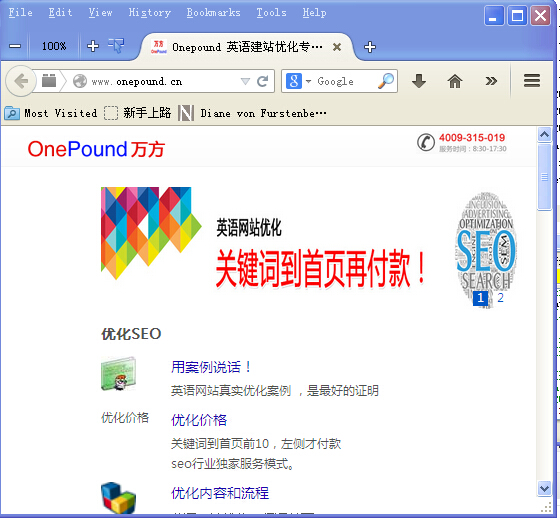The height and width of the screenshot is (526, 560).
Task: Click the green case study icon
Action: [x=119, y=373]
